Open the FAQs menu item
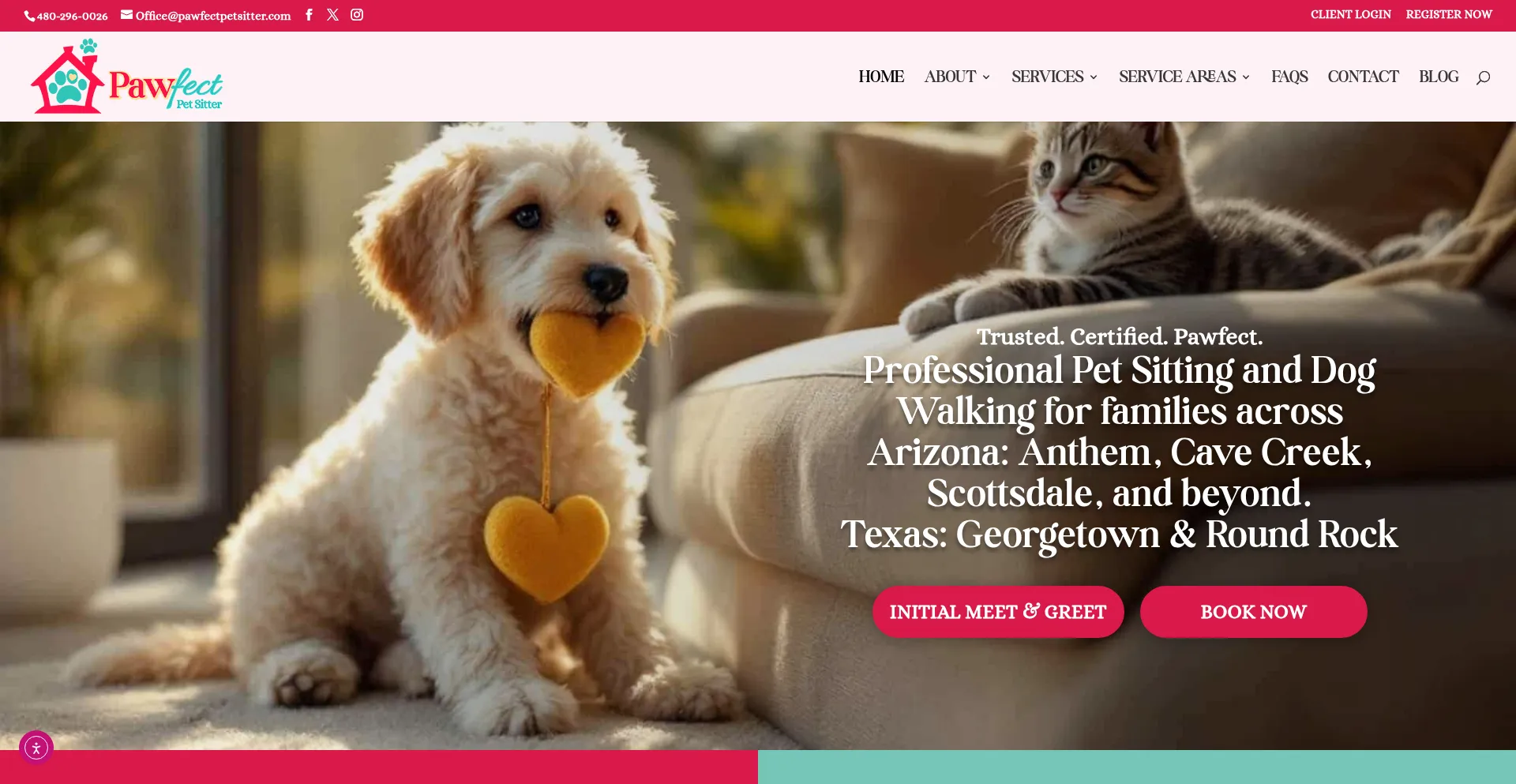This screenshot has height=784, width=1516. click(x=1289, y=77)
